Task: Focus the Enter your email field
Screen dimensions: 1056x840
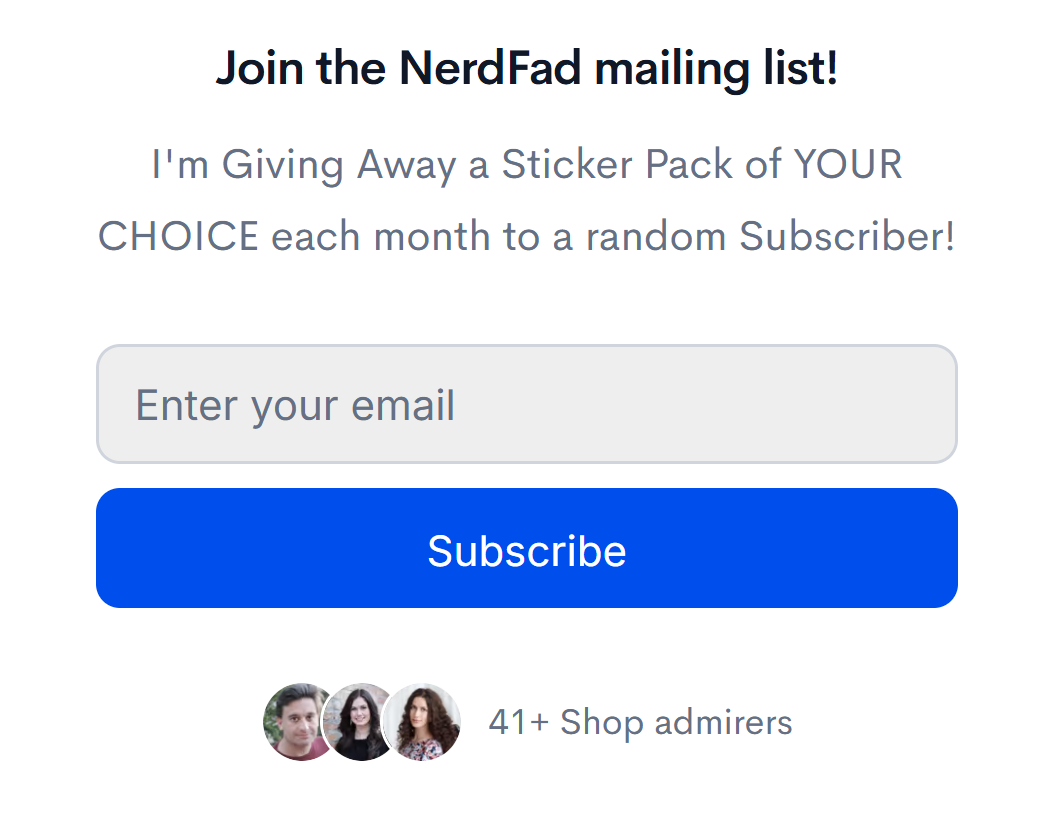Action: click(527, 404)
